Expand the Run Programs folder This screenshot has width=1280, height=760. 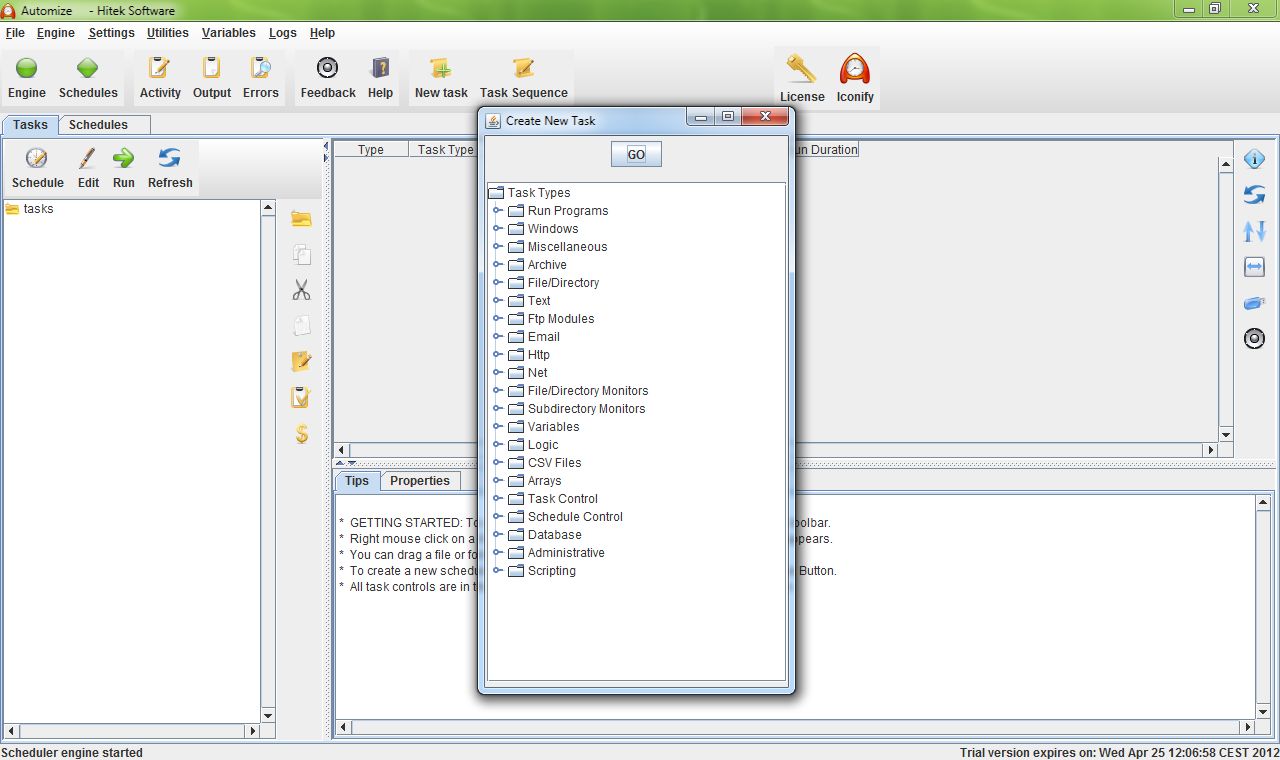click(x=498, y=211)
